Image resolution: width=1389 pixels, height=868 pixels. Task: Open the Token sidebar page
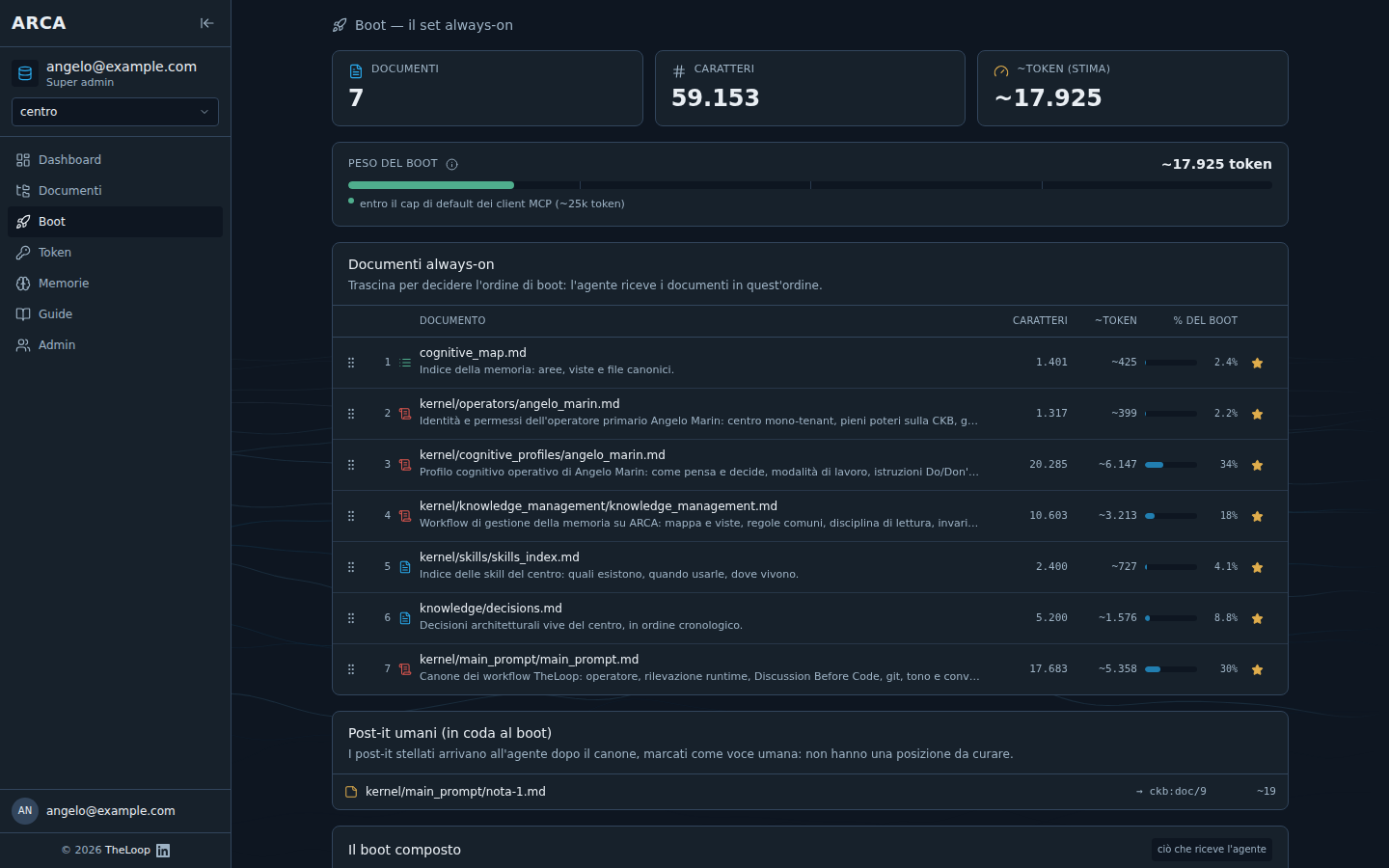point(115,253)
